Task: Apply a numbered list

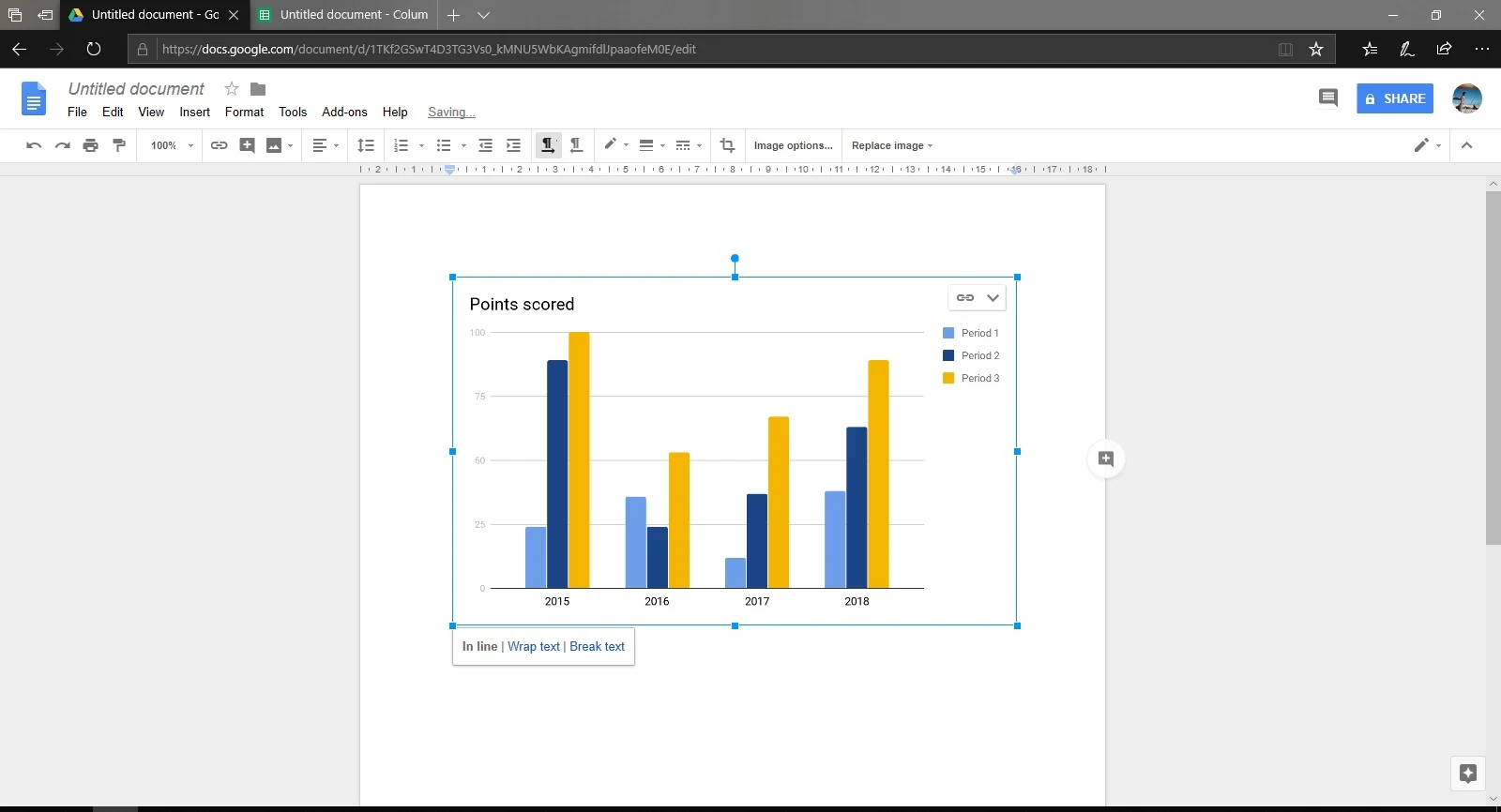Action: (402, 145)
